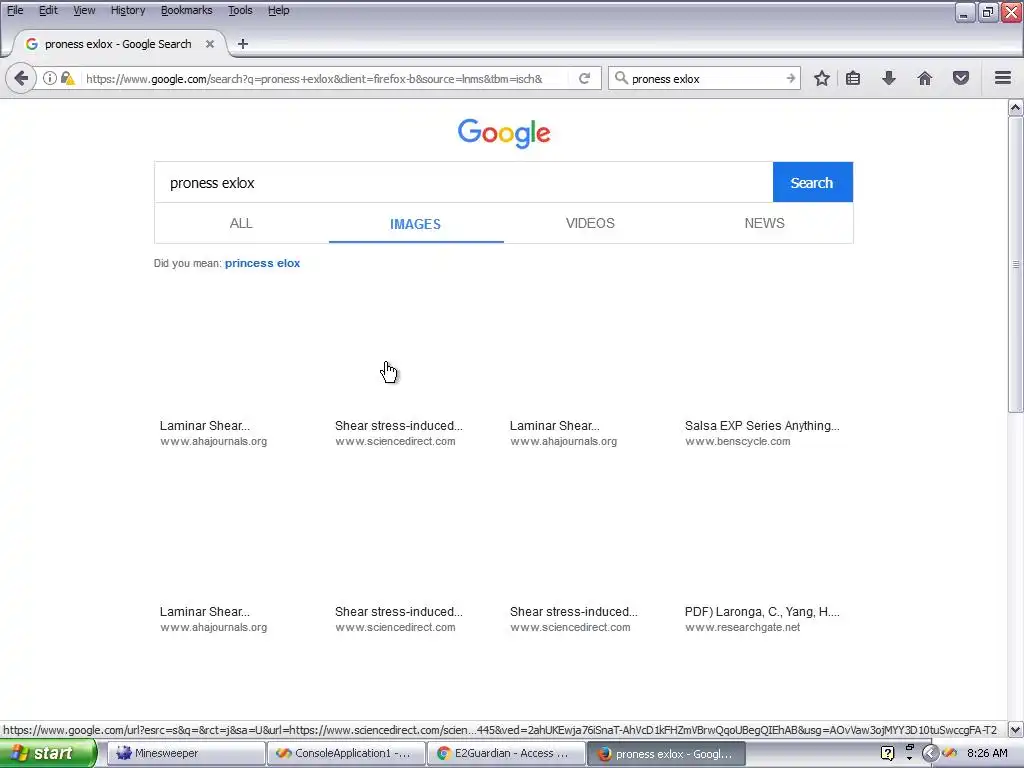The height and width of the screenshot is (768, 1024).
Task: Reload the page with the refresh icon
Action: tap(584, 78)
